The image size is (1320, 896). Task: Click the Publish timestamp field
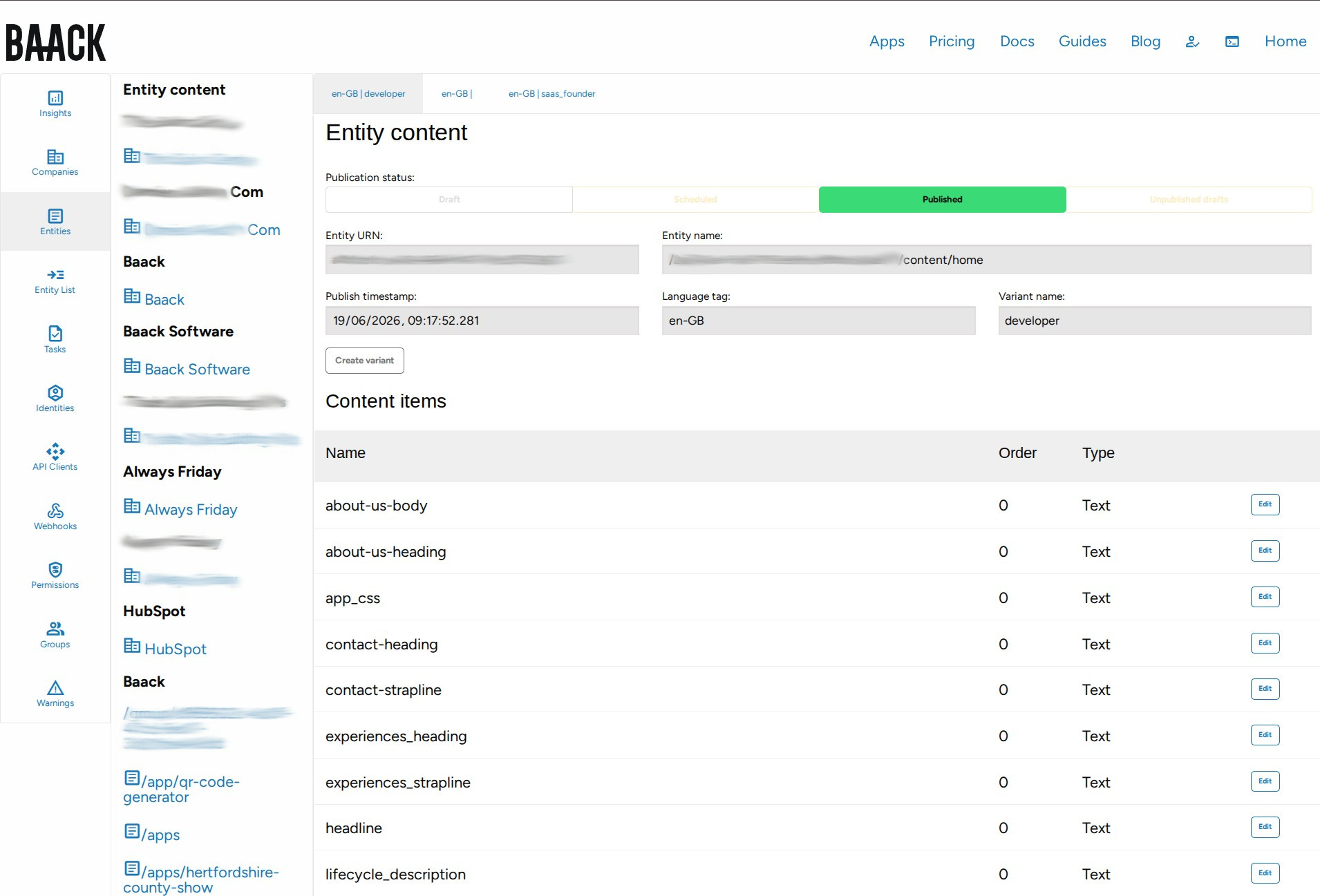coord(482,321)
